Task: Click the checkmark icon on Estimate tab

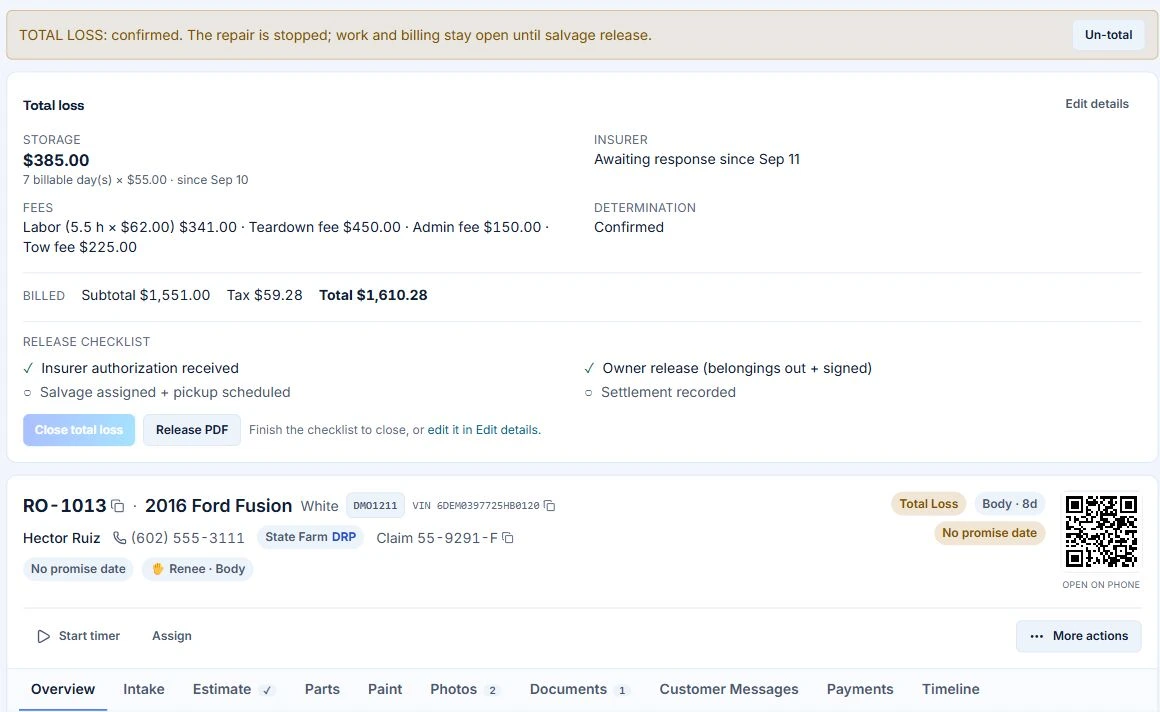Action: coord(267,690)
